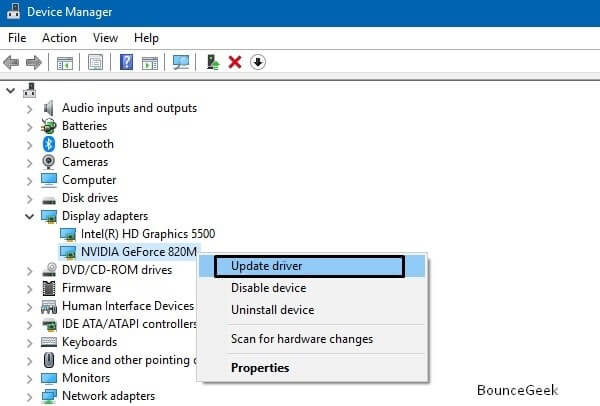The height and width of the screenshot is (406, 600).
Task: Click the root computer node icon
Action: (29, 90)
